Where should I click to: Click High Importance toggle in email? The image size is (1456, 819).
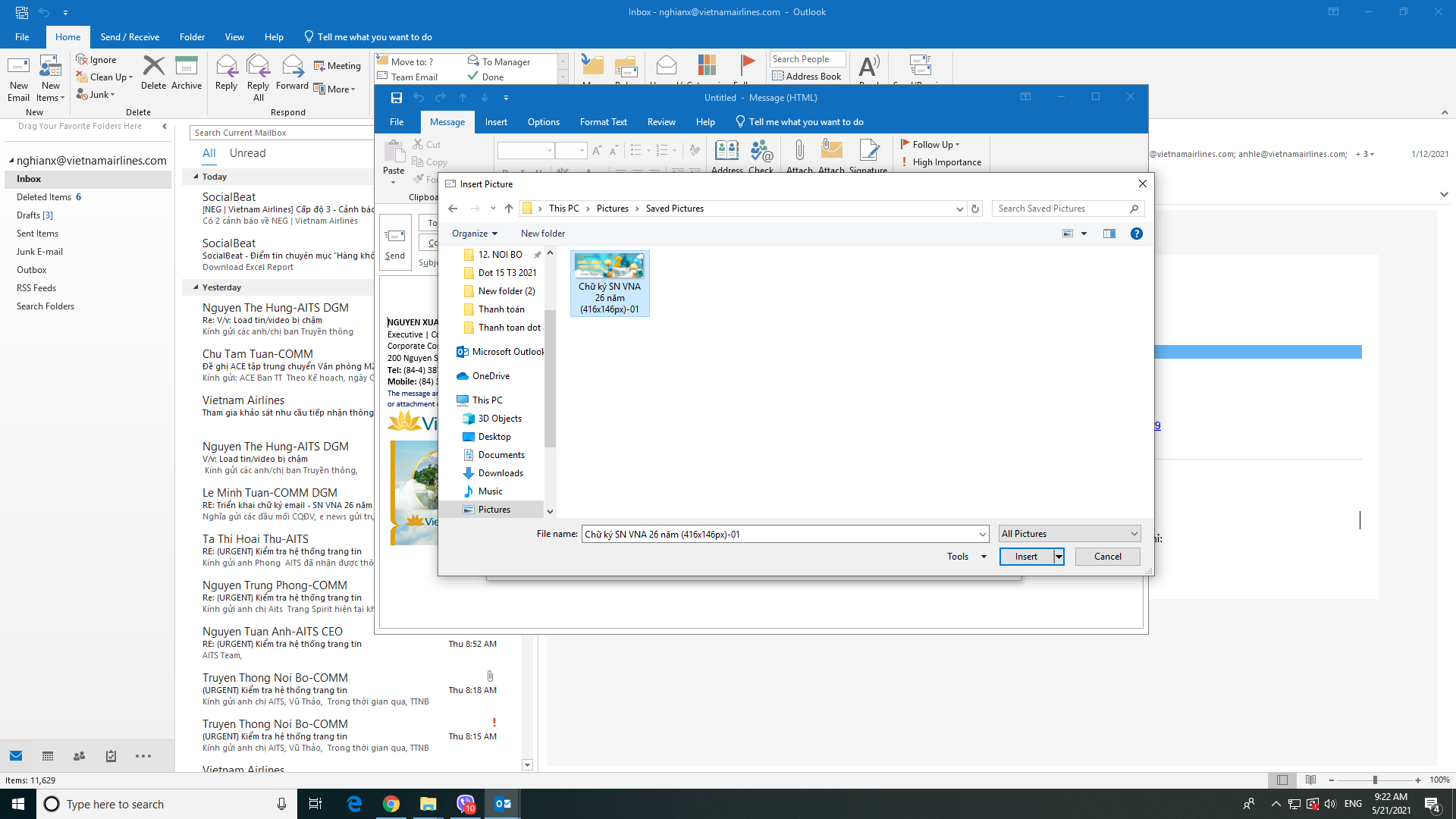click(x=940, y=162)
